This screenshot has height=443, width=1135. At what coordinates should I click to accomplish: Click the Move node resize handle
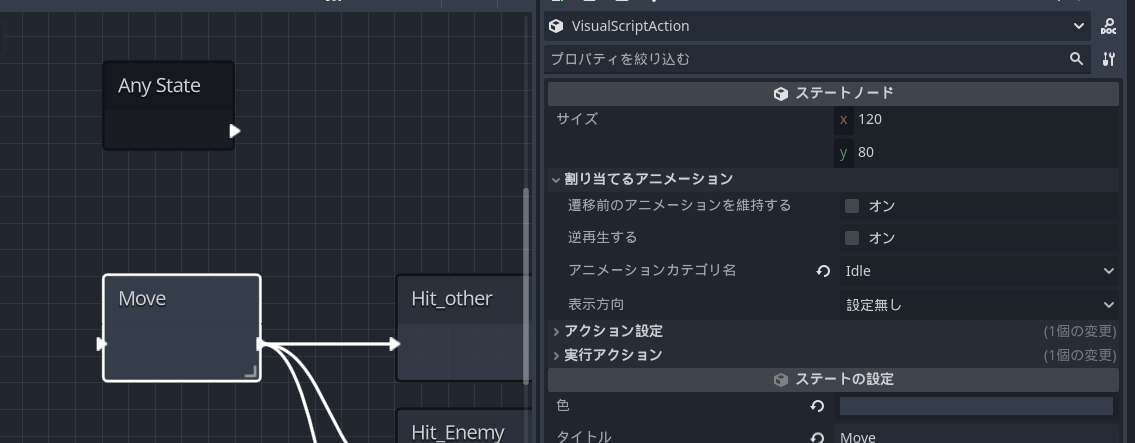(x=250, y=371)
